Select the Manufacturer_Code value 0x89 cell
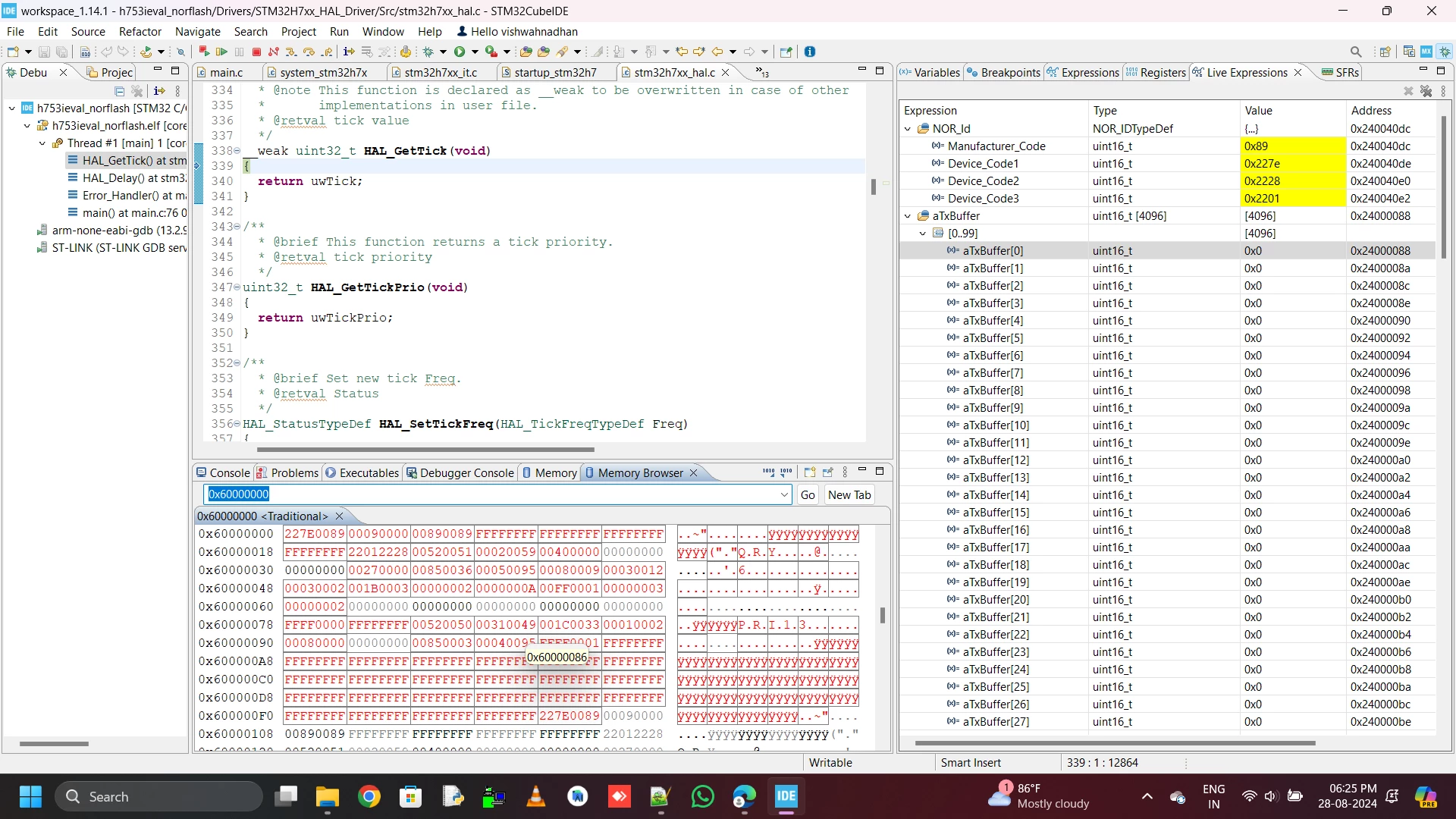Viewport: 1456px width, 819px height. pos(1292,146)
